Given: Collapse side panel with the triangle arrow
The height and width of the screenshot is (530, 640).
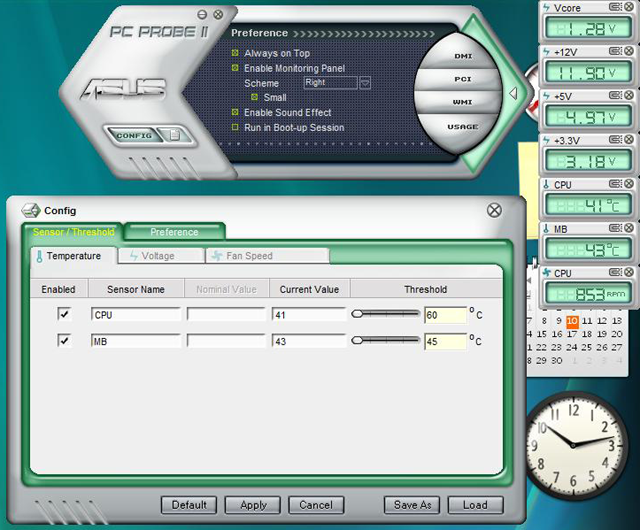Looking at the screenshot, I should 513,94.
